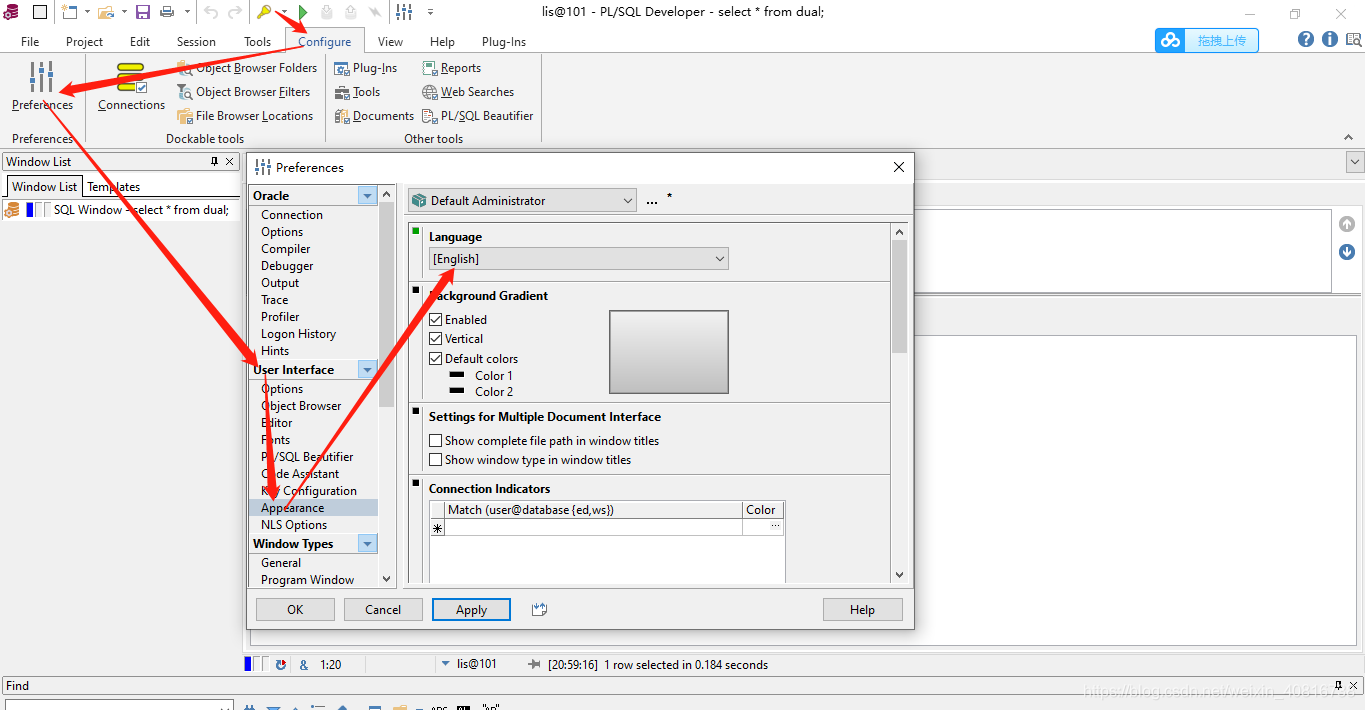The height and width of the screenshot is (710, 1365).
Task: Click the import/export preferences icon beside Apply
Action: [x=540, y=609]
